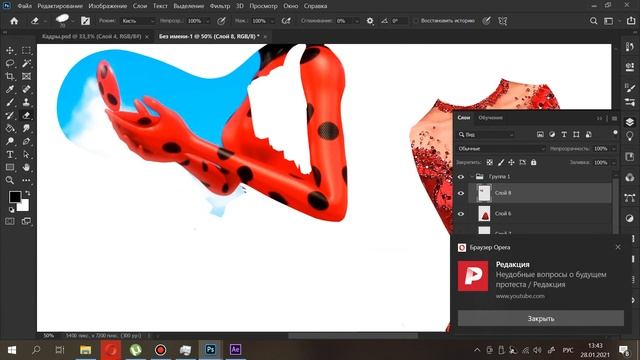Image resolution: width=640 pixels, height=360 pixels.
Task: Select the Magic Wand tool
Action: 26,63
